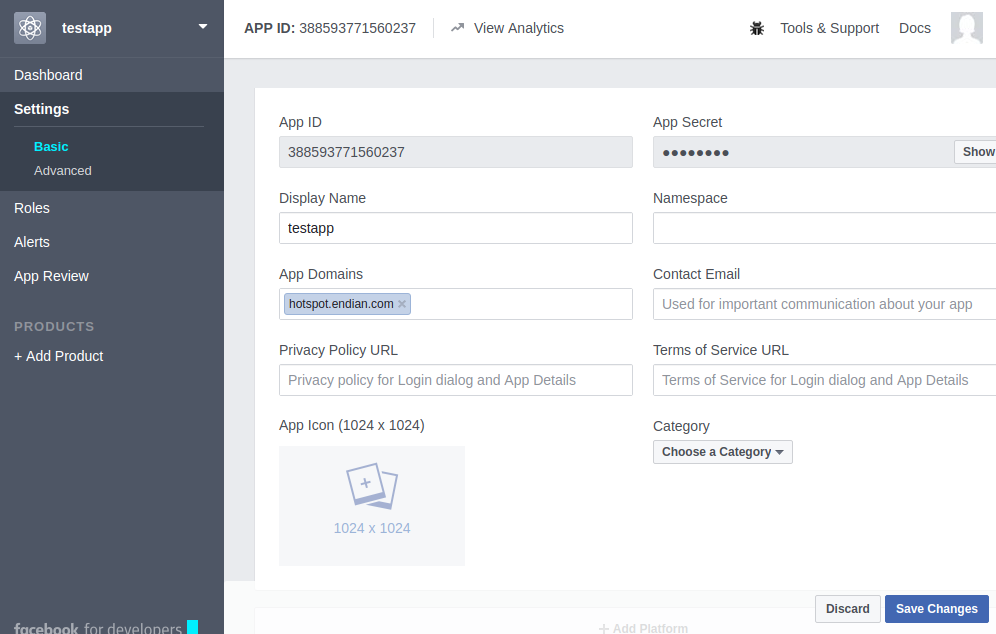Viewport: 996px width, 634px height.
Task: Click the View Analytics trend arrow icon
Action: click(x=458, y=28)
